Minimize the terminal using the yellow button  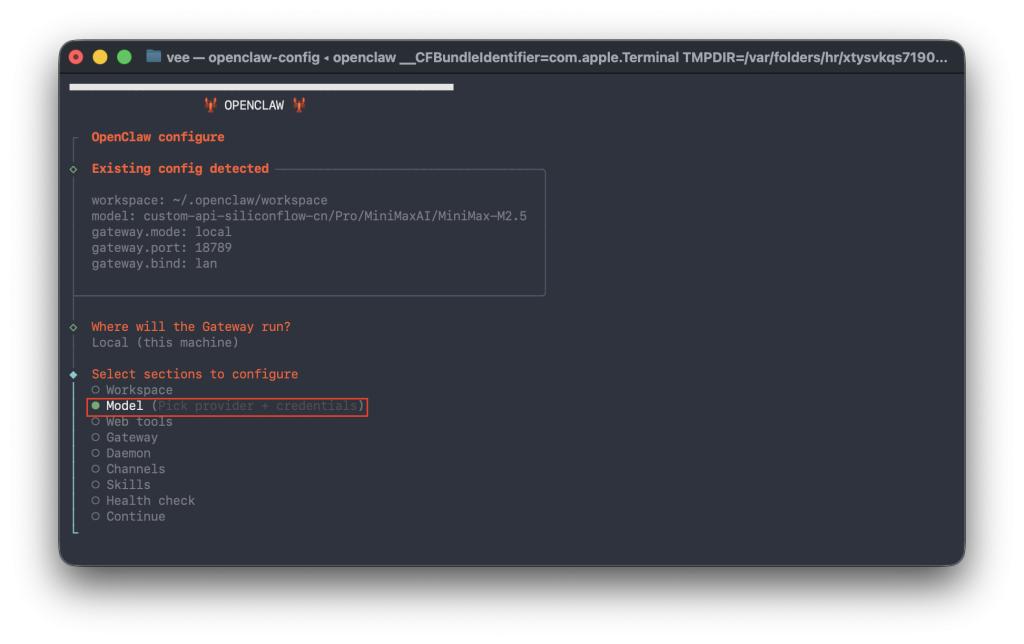[100, 57]
